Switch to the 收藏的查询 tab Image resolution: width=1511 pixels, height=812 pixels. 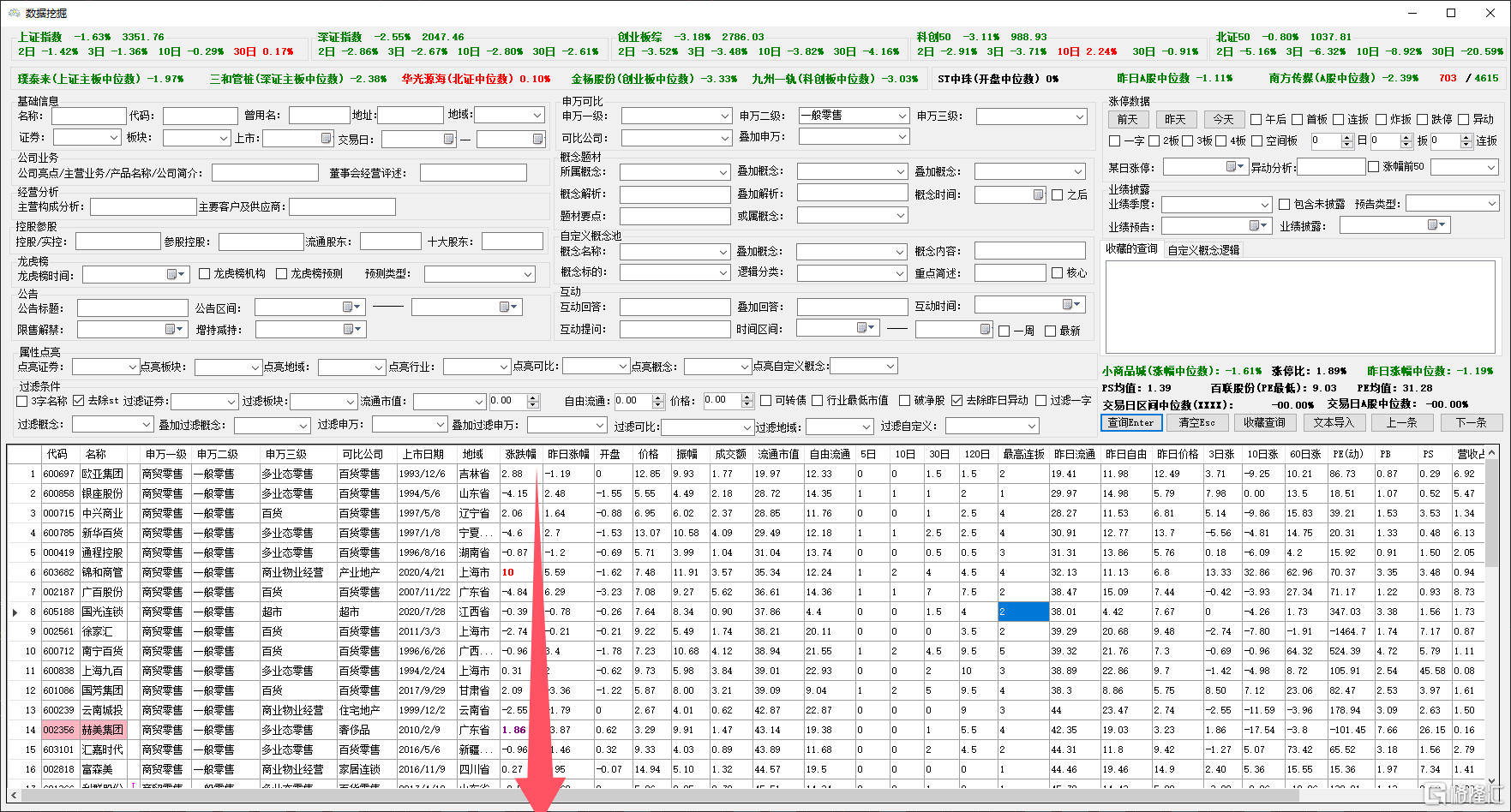pyautogui.click(x=1131, y=249)
